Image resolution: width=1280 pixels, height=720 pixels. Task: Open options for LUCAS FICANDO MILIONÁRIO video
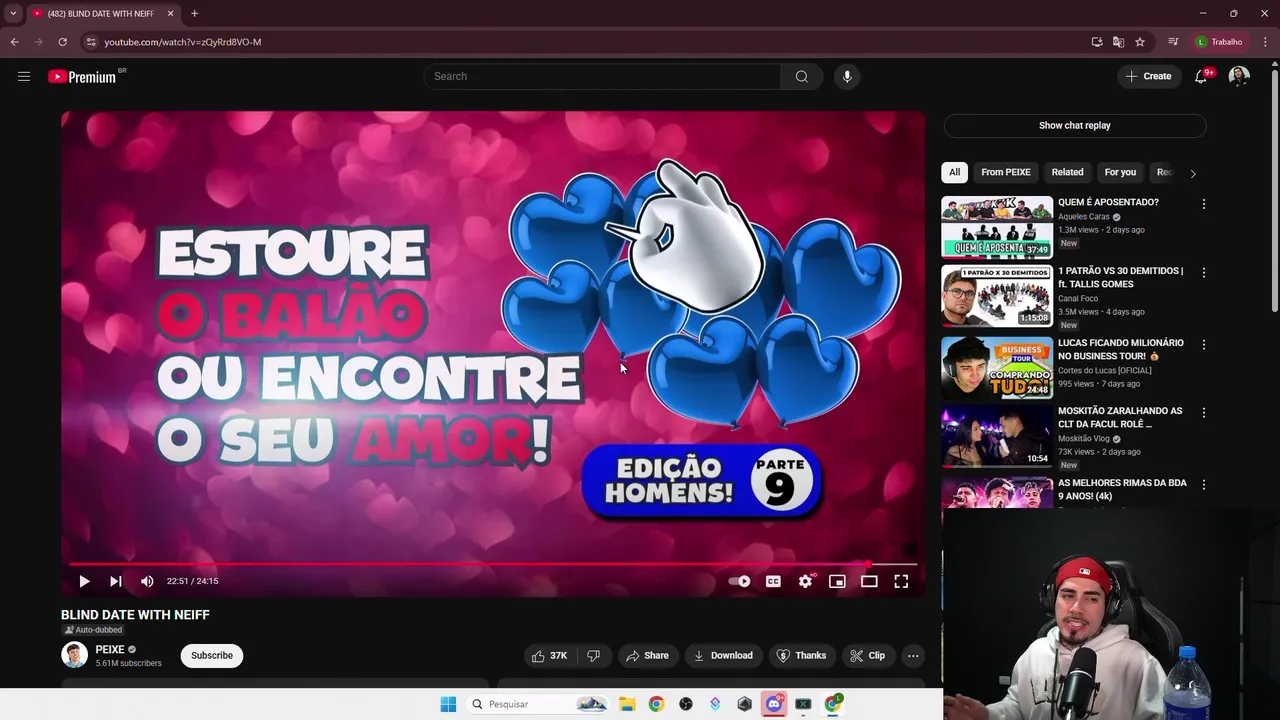[1203, 345]
